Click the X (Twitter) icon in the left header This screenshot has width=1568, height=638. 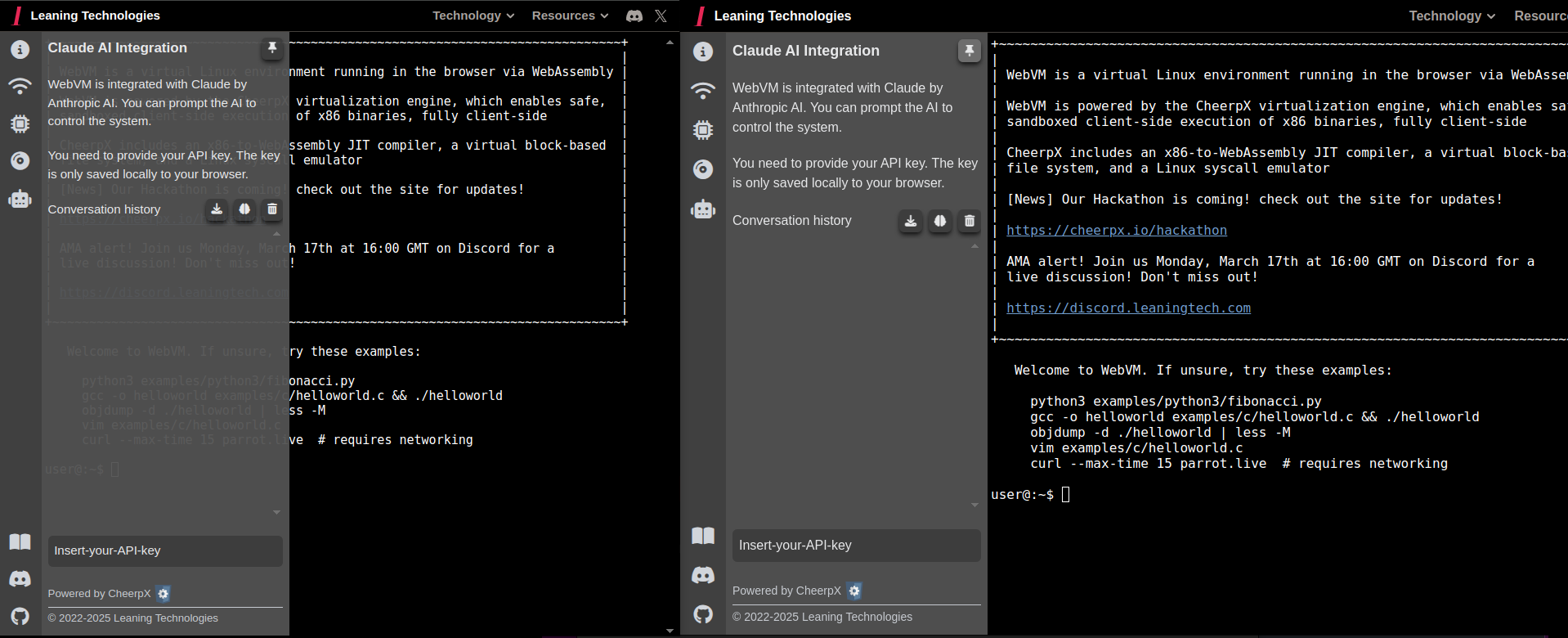pyautogui.click(x=661, y=16)
